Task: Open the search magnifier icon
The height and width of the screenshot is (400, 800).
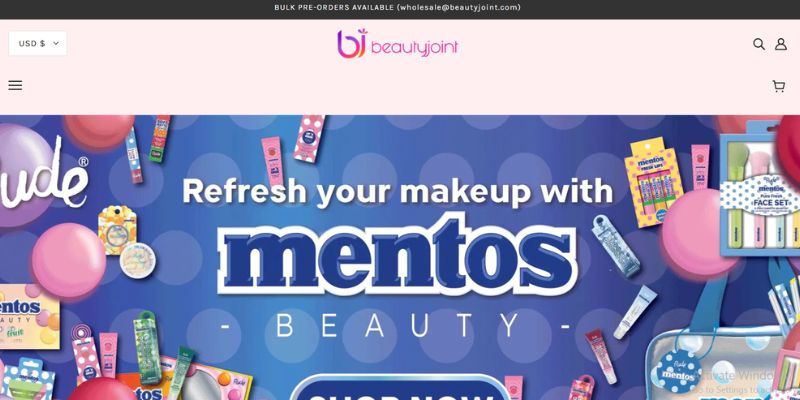Action: pos(759,44)
